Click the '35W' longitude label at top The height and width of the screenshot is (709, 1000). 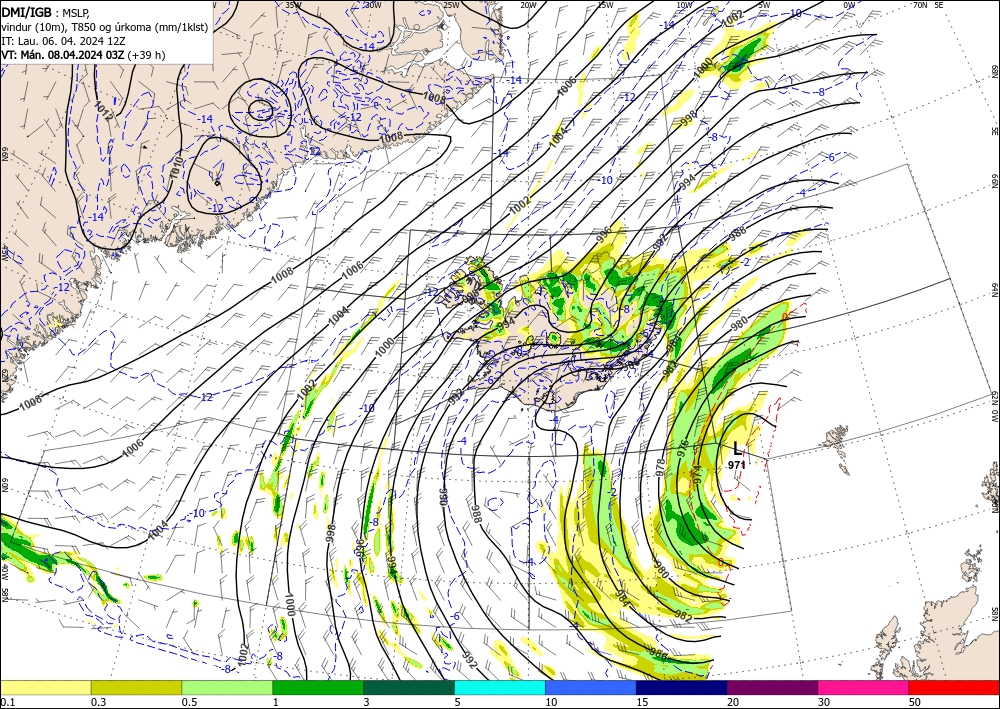tap(293, 5)
